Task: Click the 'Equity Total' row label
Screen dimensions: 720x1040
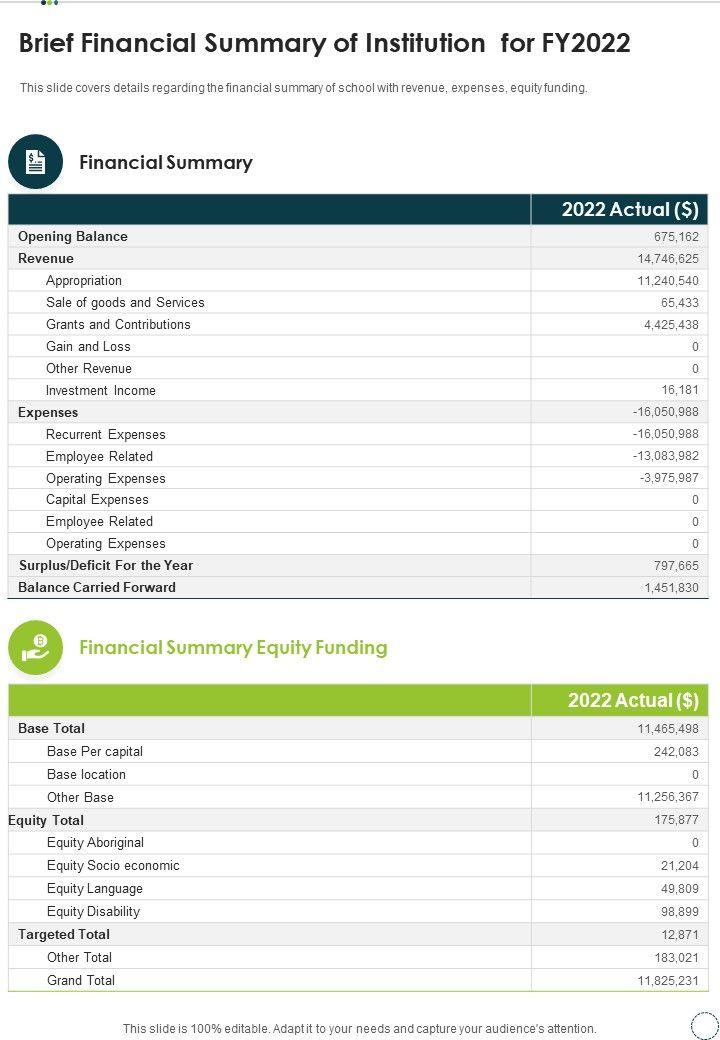Action: coord(46,821)
